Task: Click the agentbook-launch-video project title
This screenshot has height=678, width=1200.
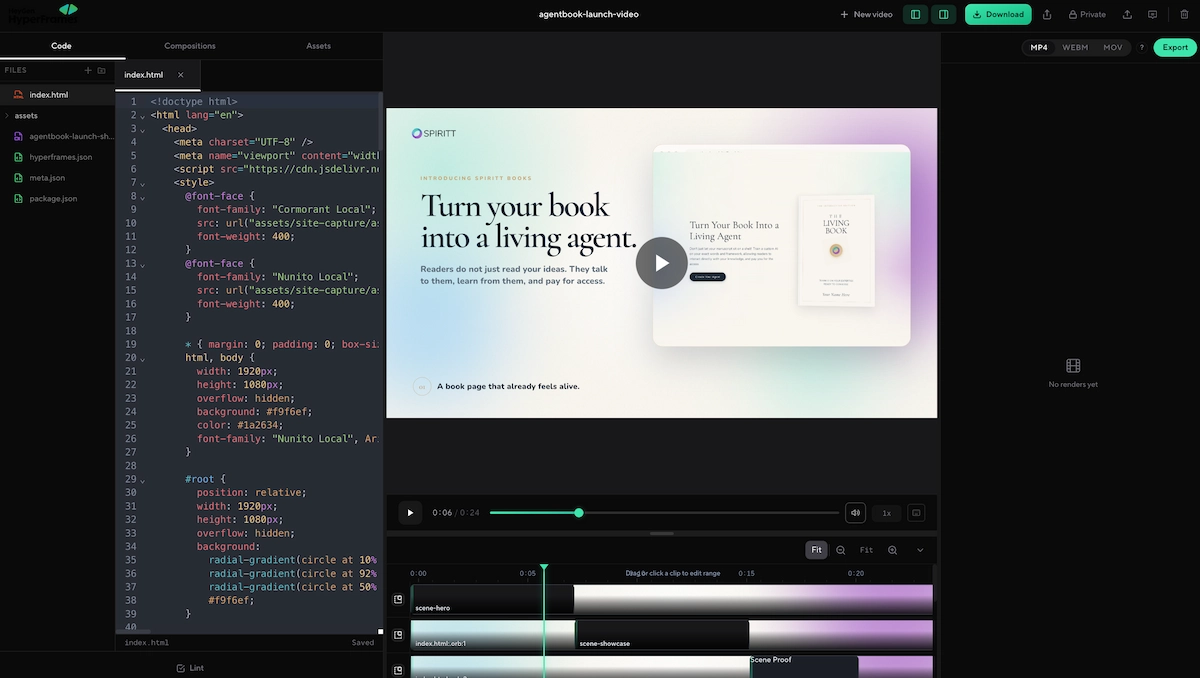Action: point(588,14)
